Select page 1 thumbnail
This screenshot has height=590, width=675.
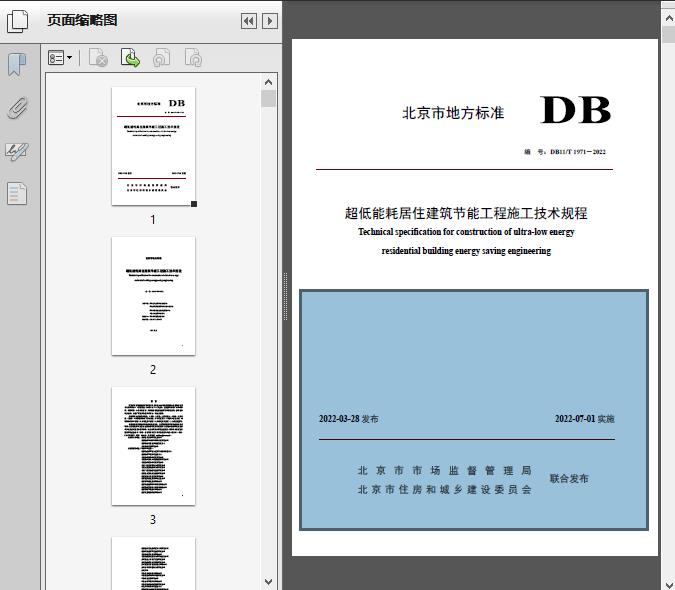(x=153, y=146)
